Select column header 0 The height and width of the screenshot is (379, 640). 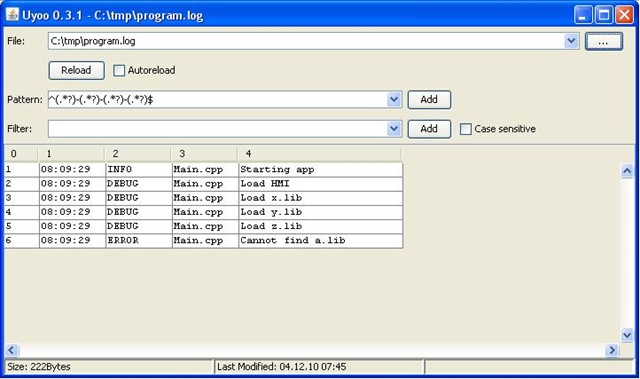[x=21, y=154]
